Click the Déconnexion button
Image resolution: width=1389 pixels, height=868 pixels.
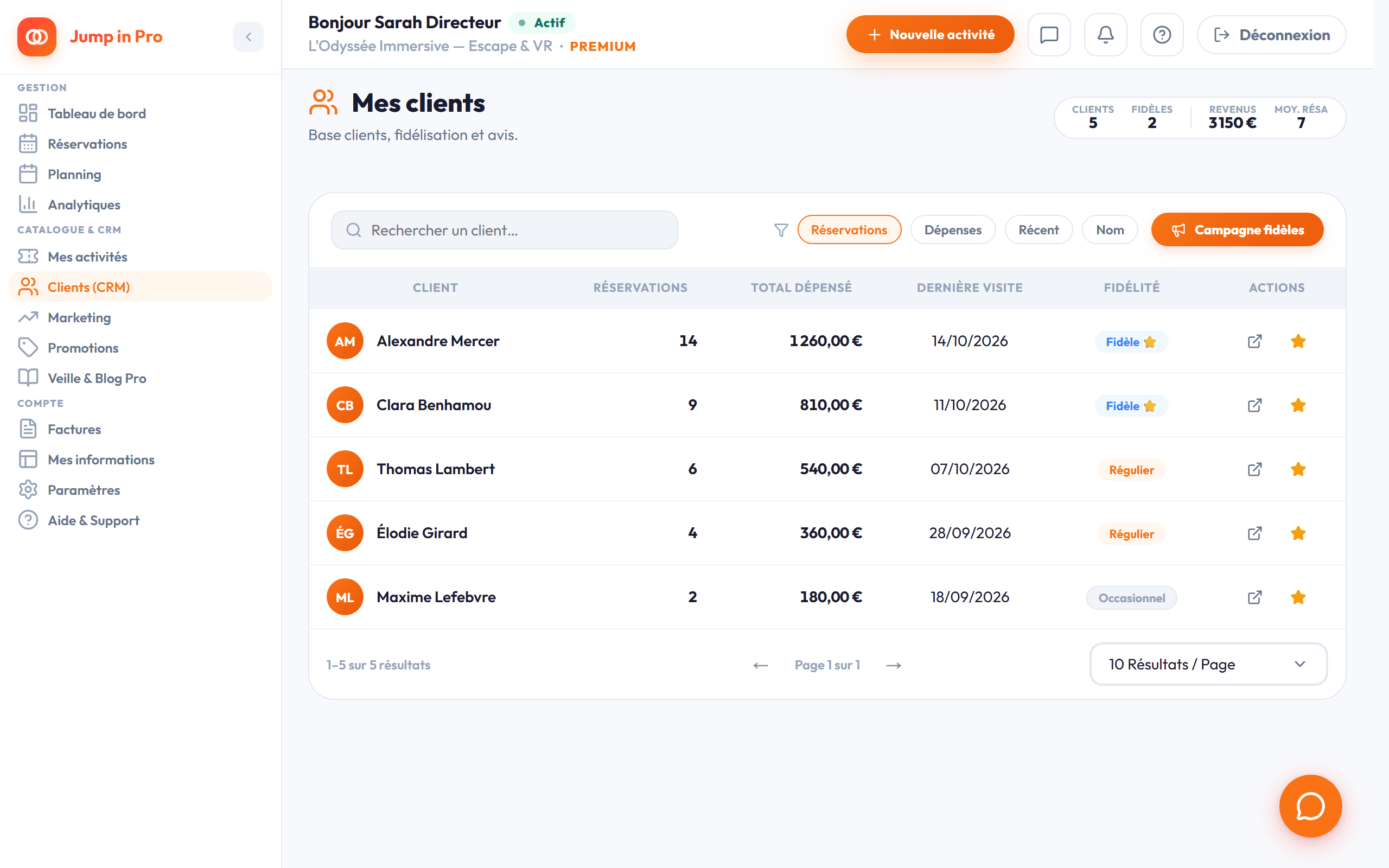pos(1271,35)
